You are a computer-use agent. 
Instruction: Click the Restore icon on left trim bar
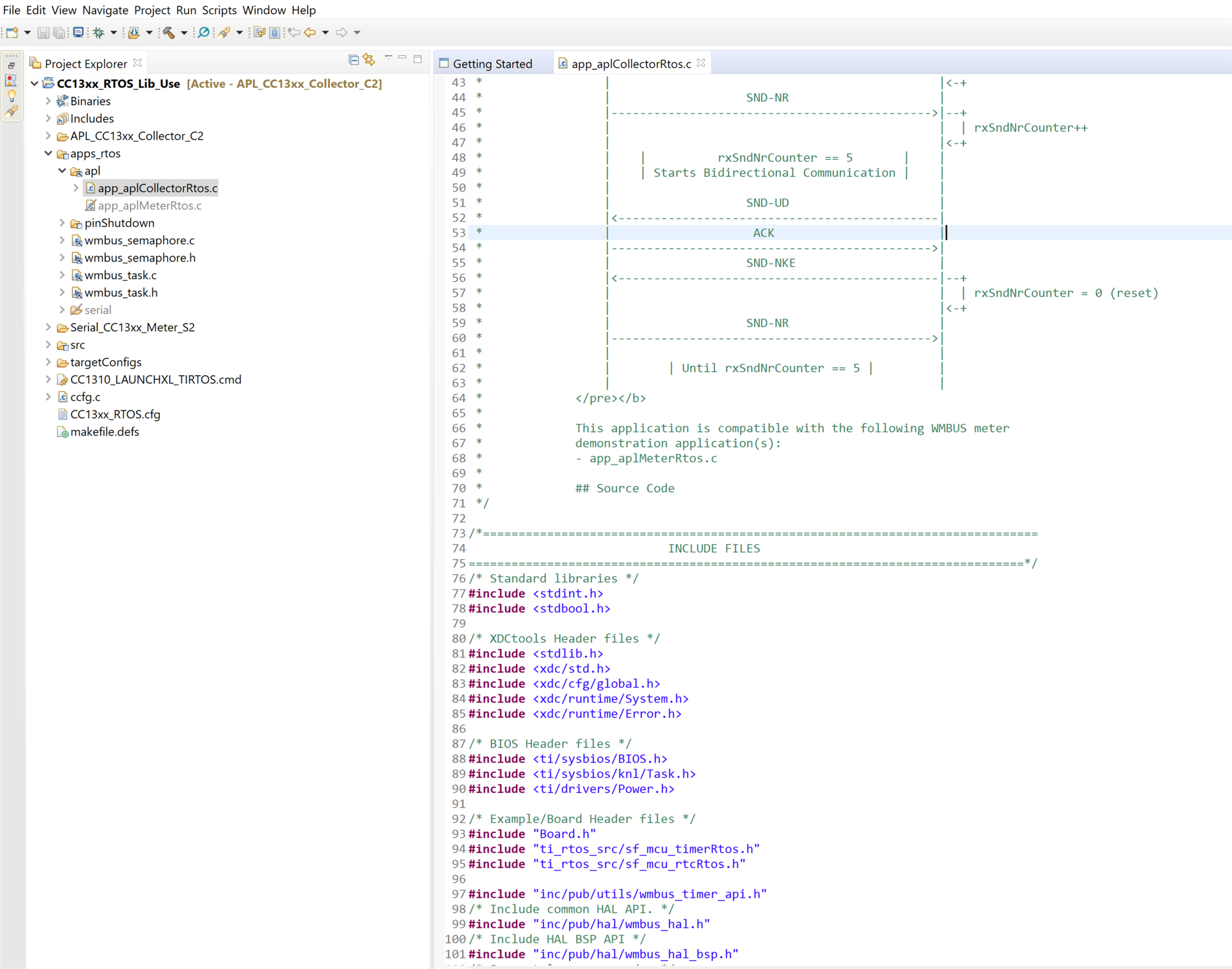(12, 66)
